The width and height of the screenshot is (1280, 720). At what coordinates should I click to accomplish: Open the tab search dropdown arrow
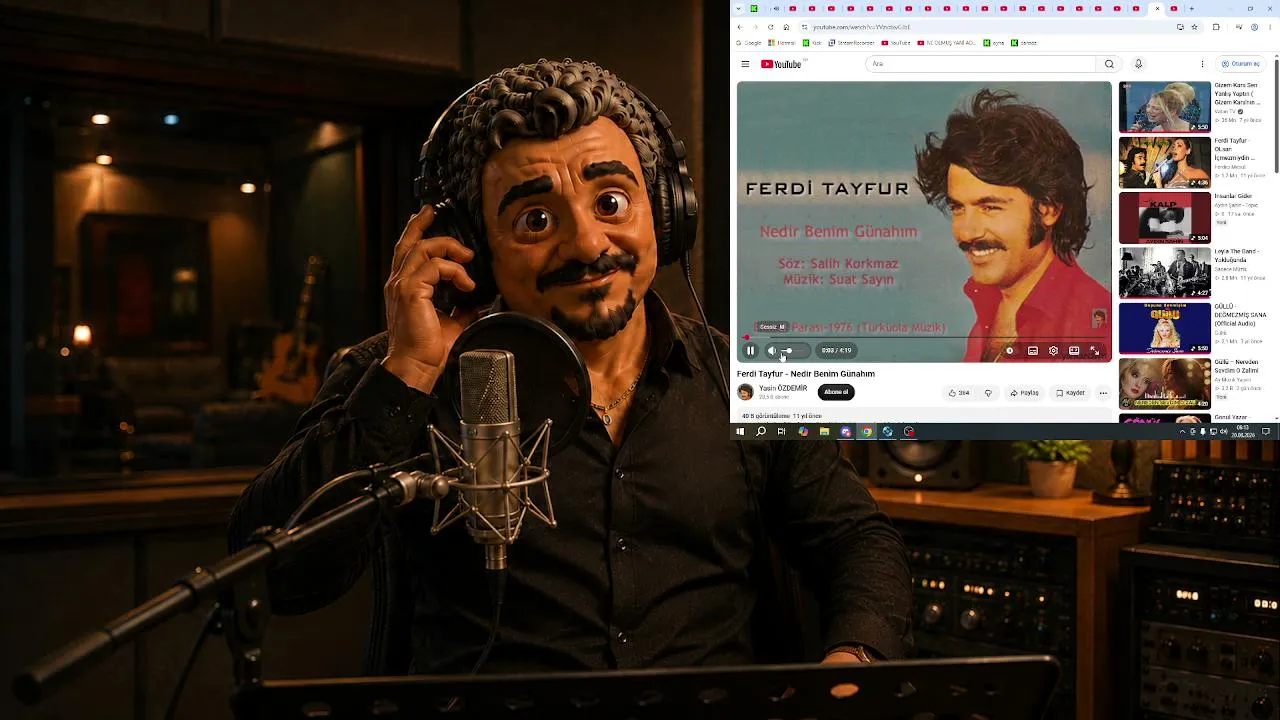738,9
